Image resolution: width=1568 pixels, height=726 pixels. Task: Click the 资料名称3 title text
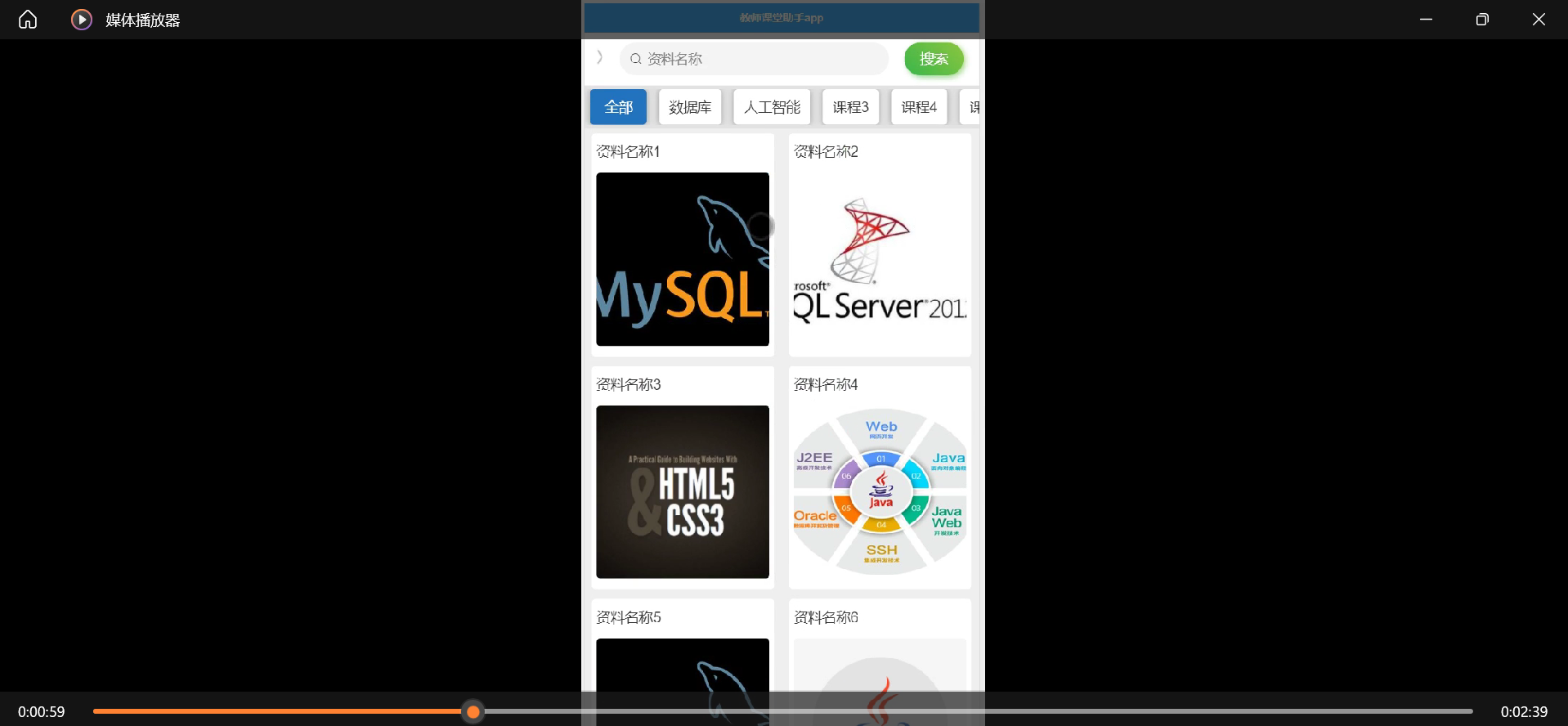click(x=628, y=384)
